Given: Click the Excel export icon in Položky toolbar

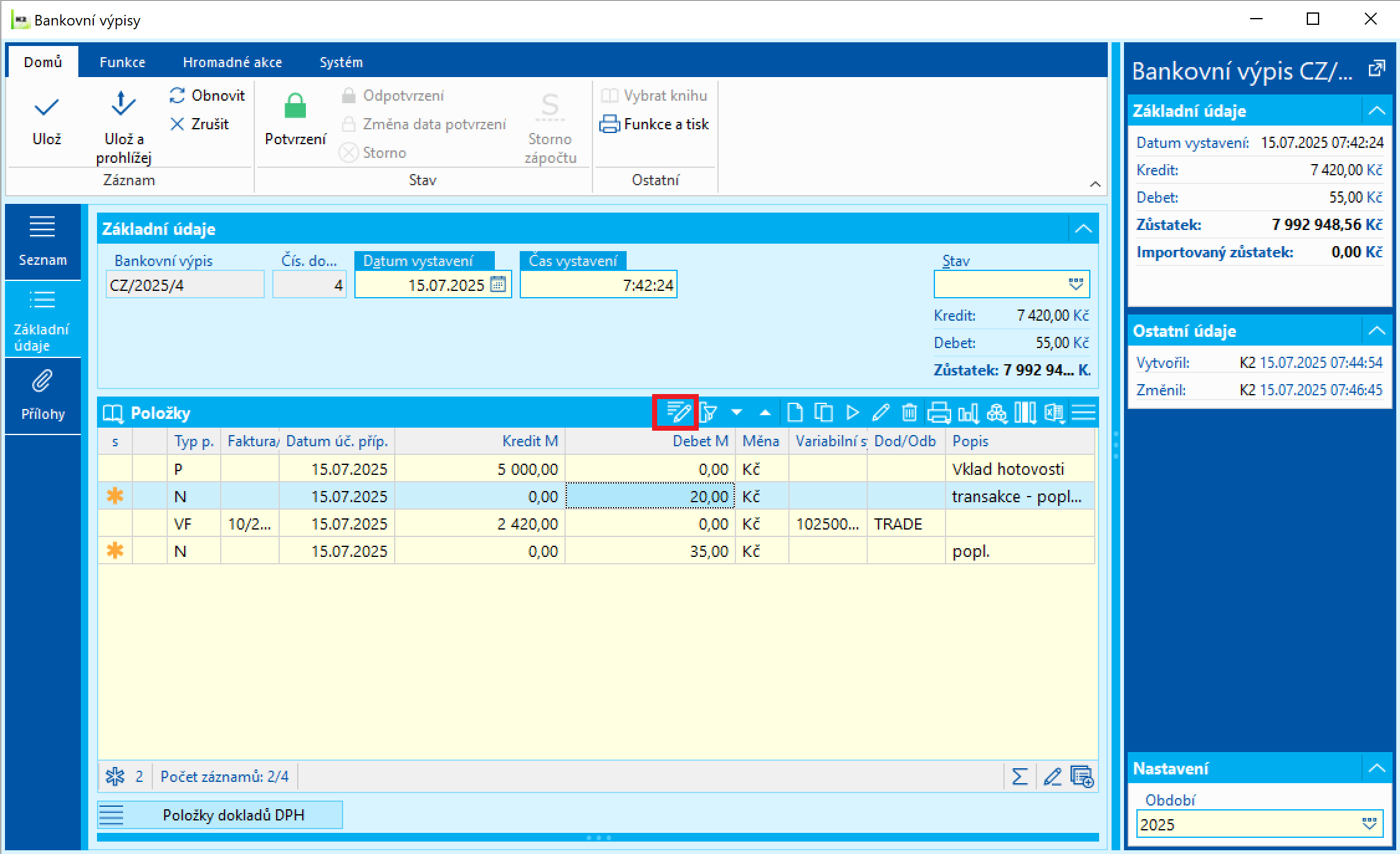Looking at the screenshot, I should pyautogui.click(x=1054, y=413).
